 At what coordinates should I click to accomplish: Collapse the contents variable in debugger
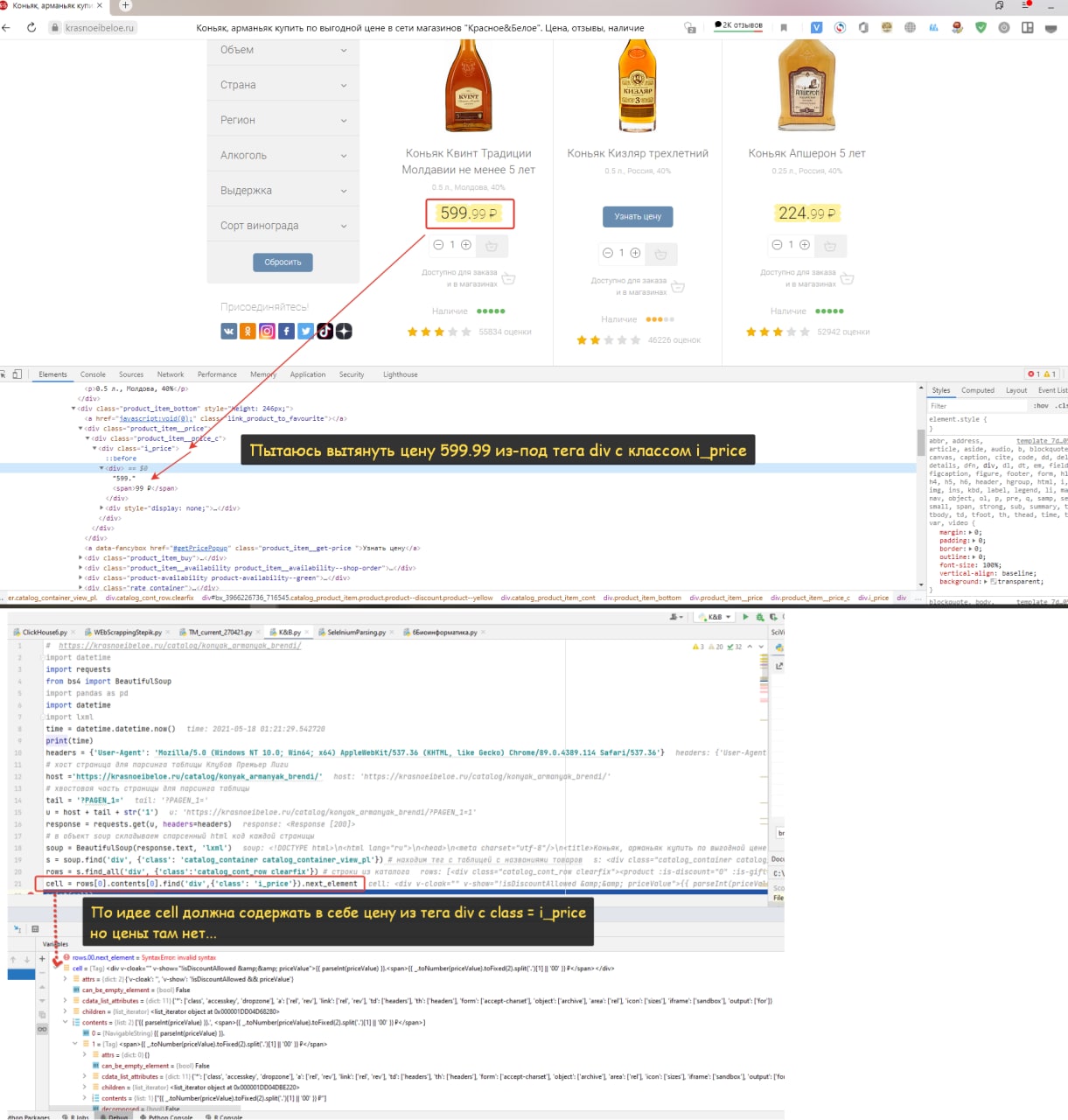click(66, 1022)
